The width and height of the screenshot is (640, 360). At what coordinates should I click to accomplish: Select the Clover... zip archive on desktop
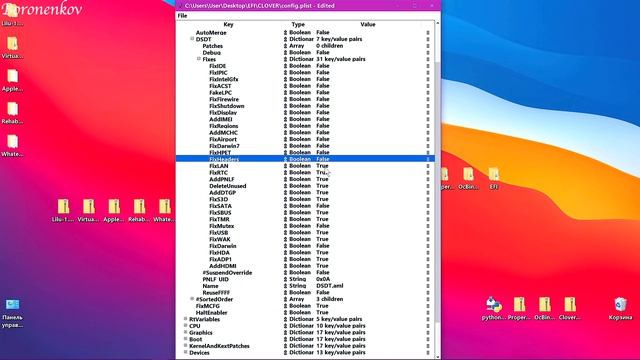click(x=570, y=309)
